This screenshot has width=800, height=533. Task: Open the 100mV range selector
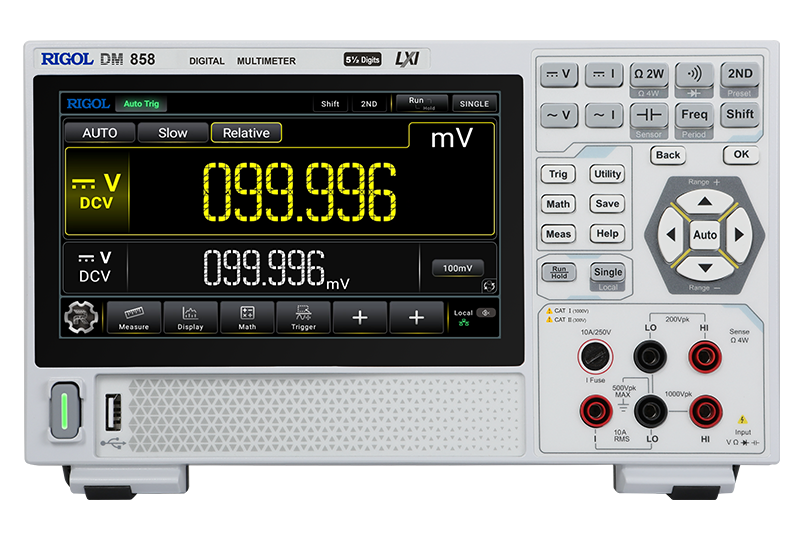[457, 268]
